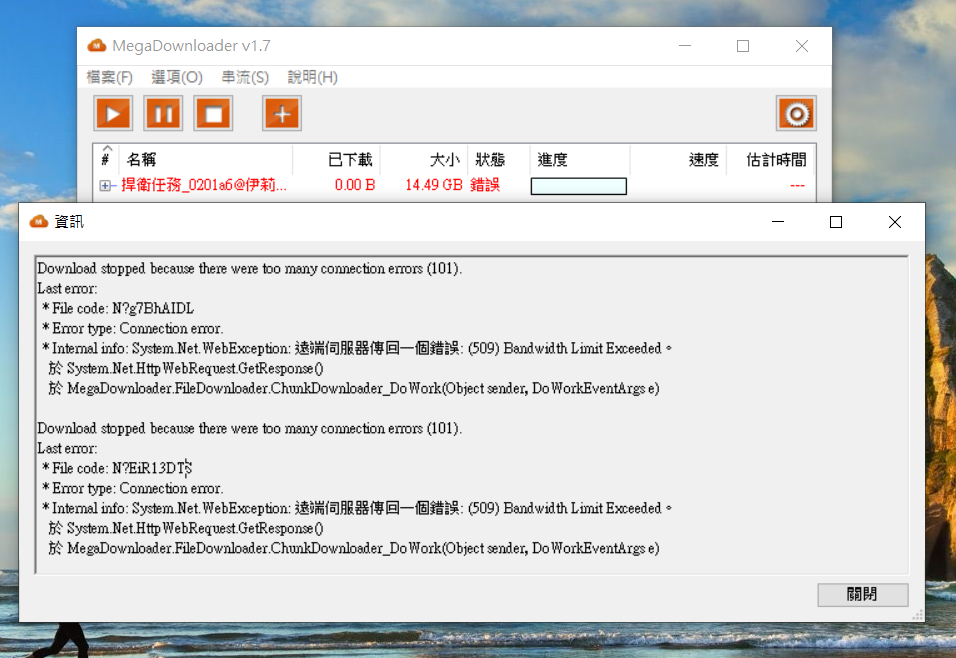Sort by the 狀態 column header
956x658 pixels.
point(499,160)
